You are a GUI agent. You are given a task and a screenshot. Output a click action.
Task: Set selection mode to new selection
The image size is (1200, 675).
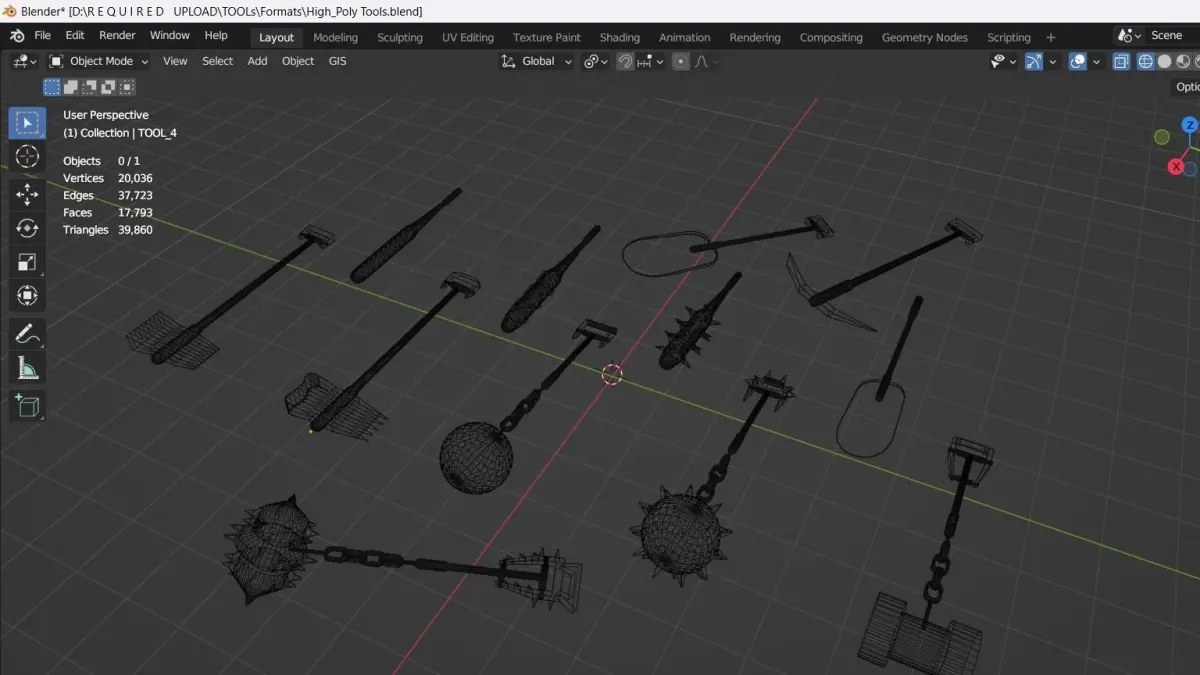click(x=51, y=87)
